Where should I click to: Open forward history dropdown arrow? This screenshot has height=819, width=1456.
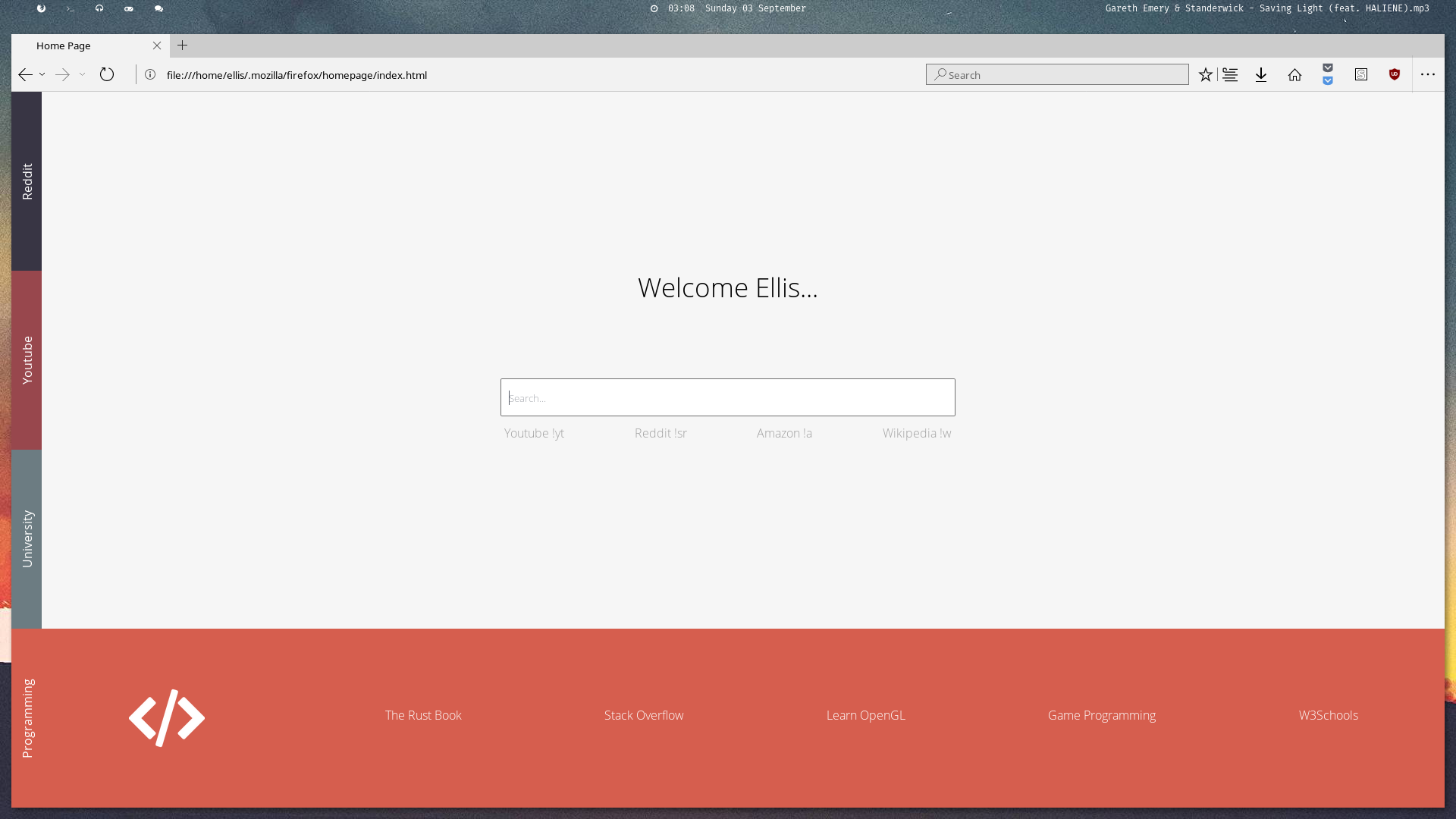[x=82, y=74]
